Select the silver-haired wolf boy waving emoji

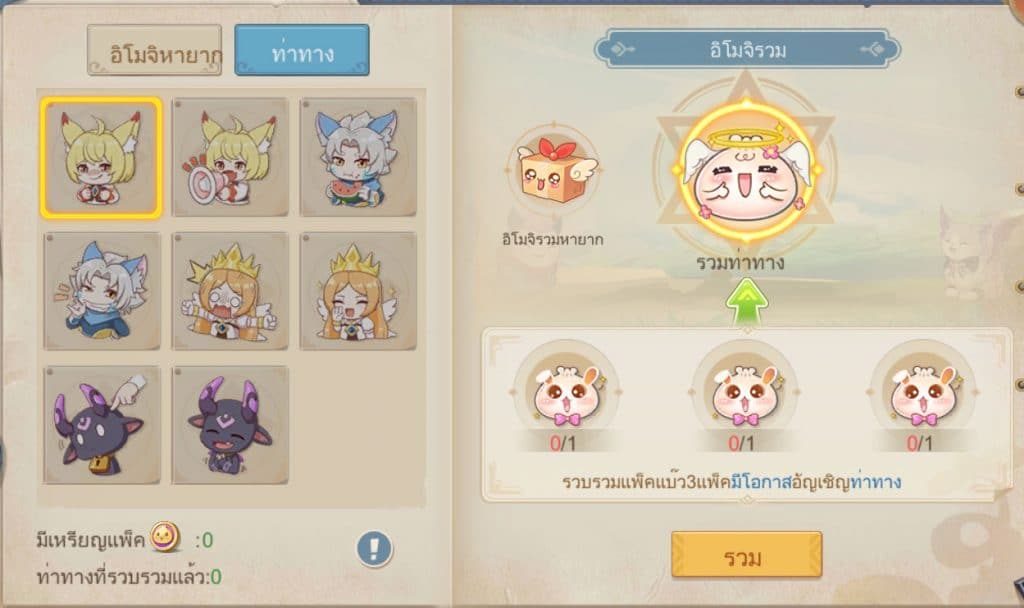[102, 291]
